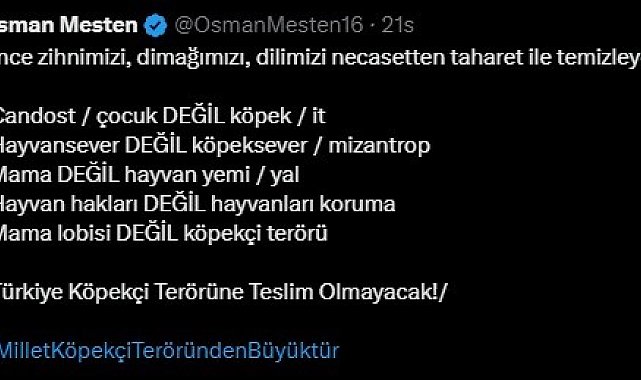Open Osman Mesten's profile via display name
This screenshot has width=641, height=380.
69,25
